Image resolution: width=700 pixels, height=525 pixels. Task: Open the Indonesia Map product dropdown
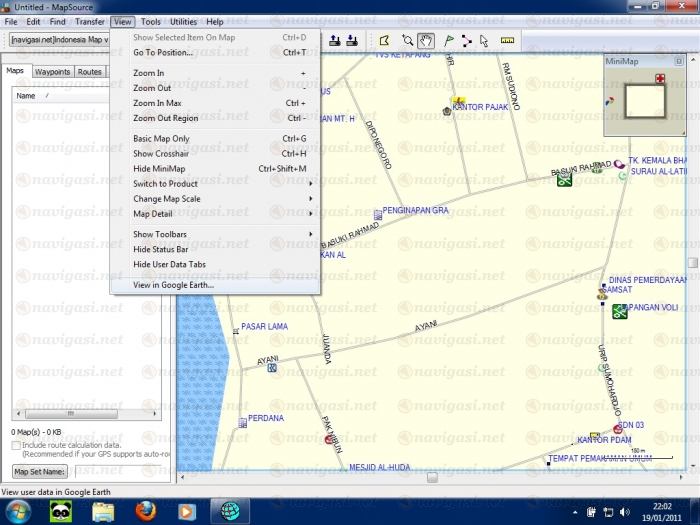coord(60,41)
